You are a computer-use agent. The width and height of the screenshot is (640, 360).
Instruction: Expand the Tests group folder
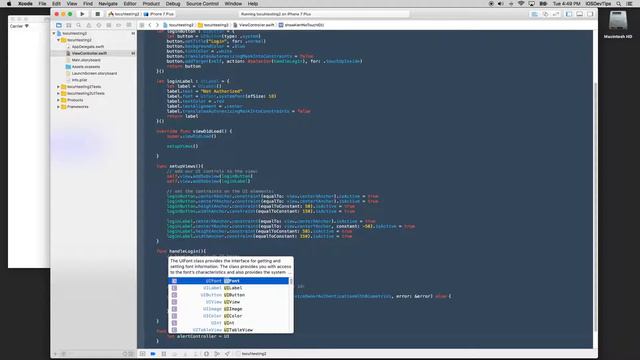tap(58, 87)
